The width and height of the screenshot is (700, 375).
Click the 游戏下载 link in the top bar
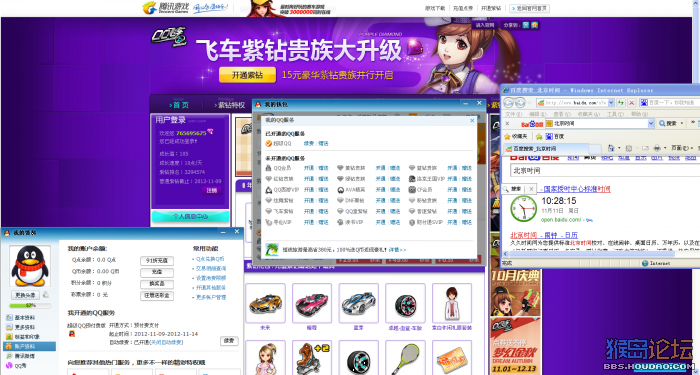tap(435, 8)
